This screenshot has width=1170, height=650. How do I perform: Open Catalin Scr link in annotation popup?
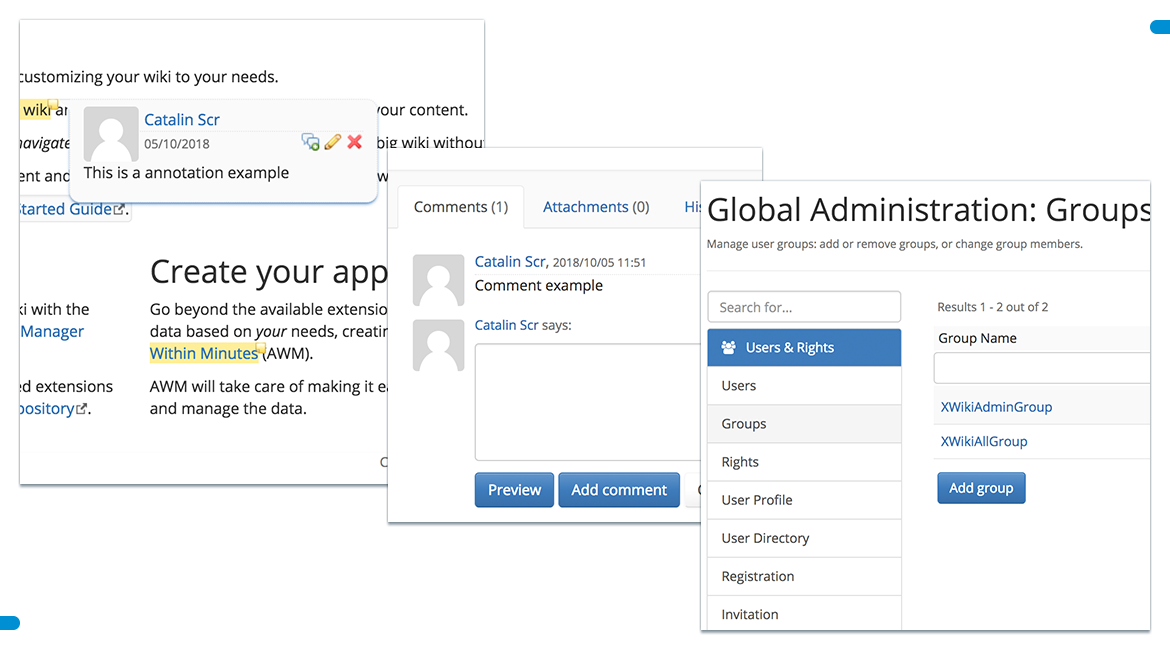pos(181,119)
